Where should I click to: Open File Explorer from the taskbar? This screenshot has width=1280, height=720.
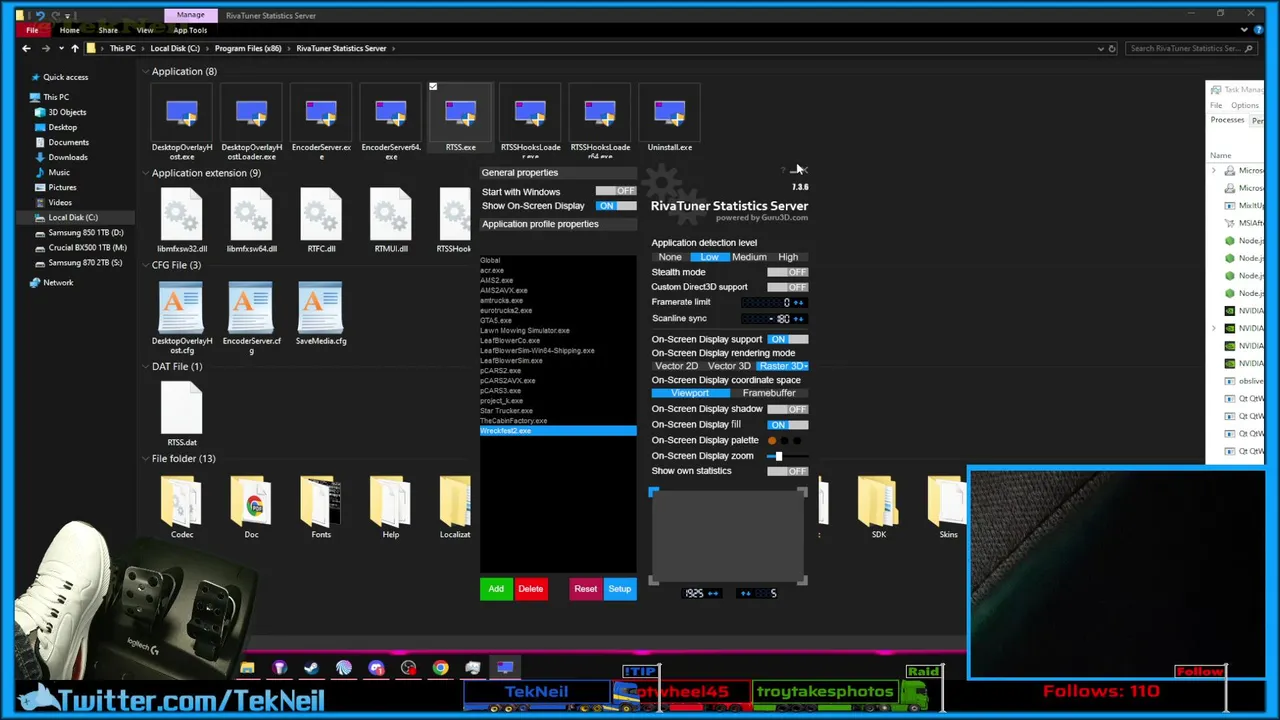click(247, 668)
